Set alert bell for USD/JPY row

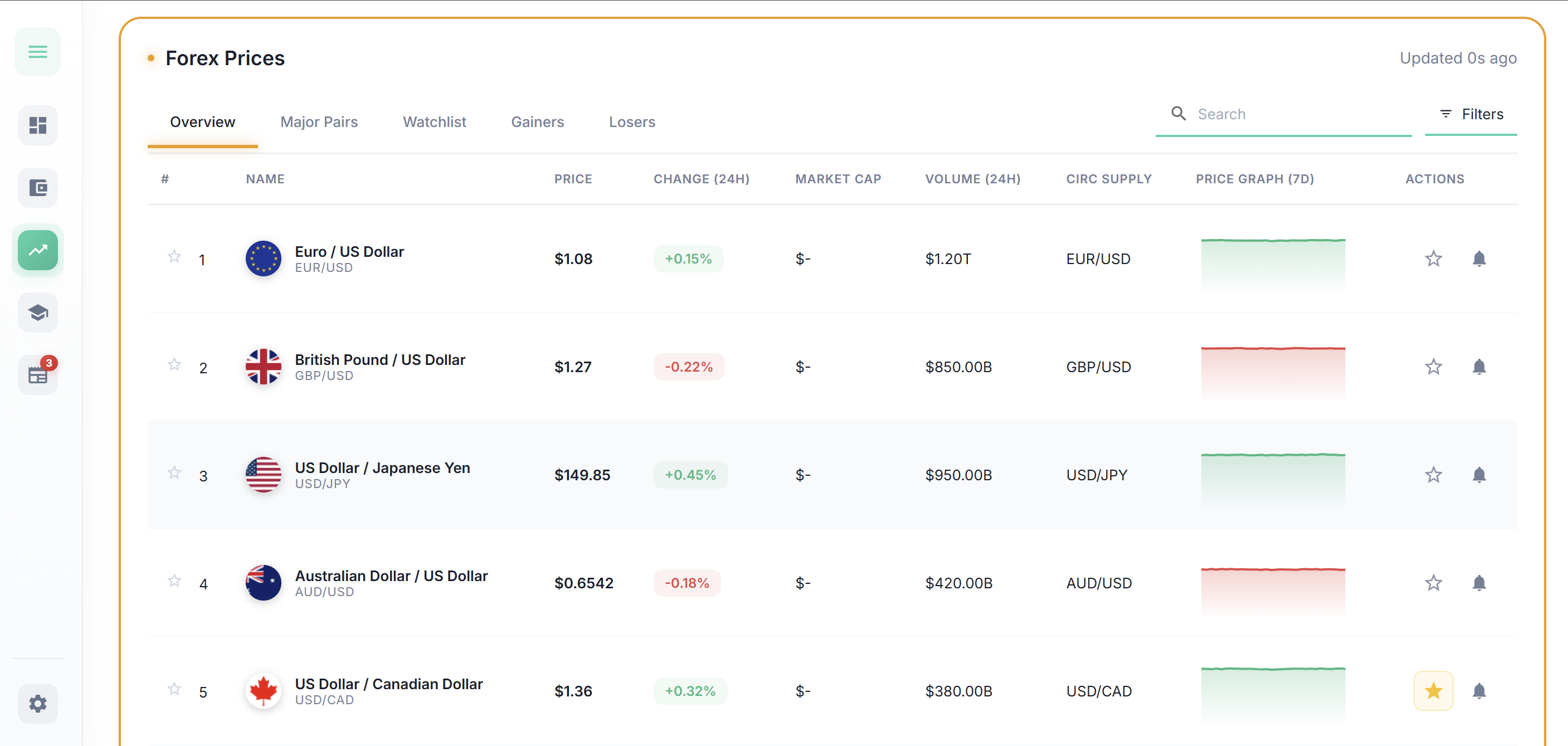click(1478, 475)
